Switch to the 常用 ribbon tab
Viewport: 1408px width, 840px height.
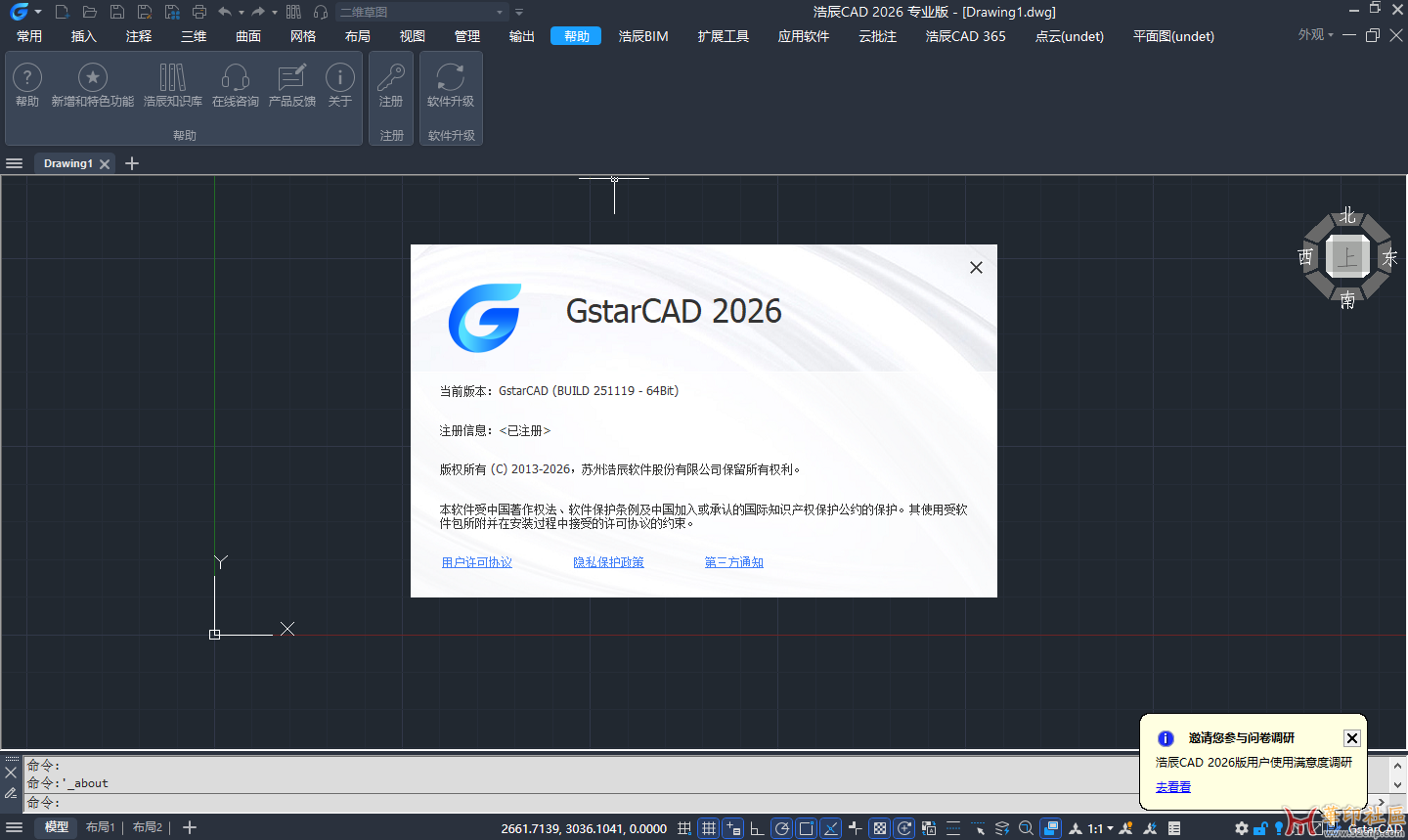tap(29, 36)
